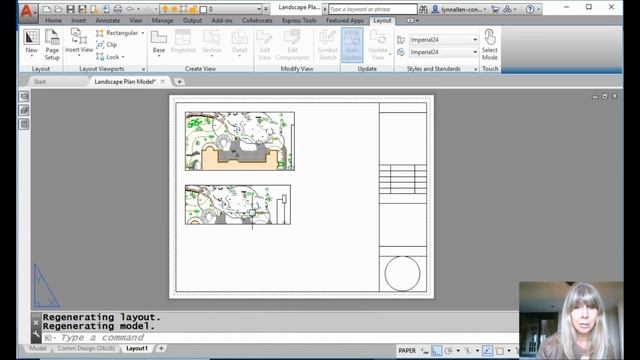Click in the keyword search field
Screen dimensions: 640x360
click(x=373, y=9)
